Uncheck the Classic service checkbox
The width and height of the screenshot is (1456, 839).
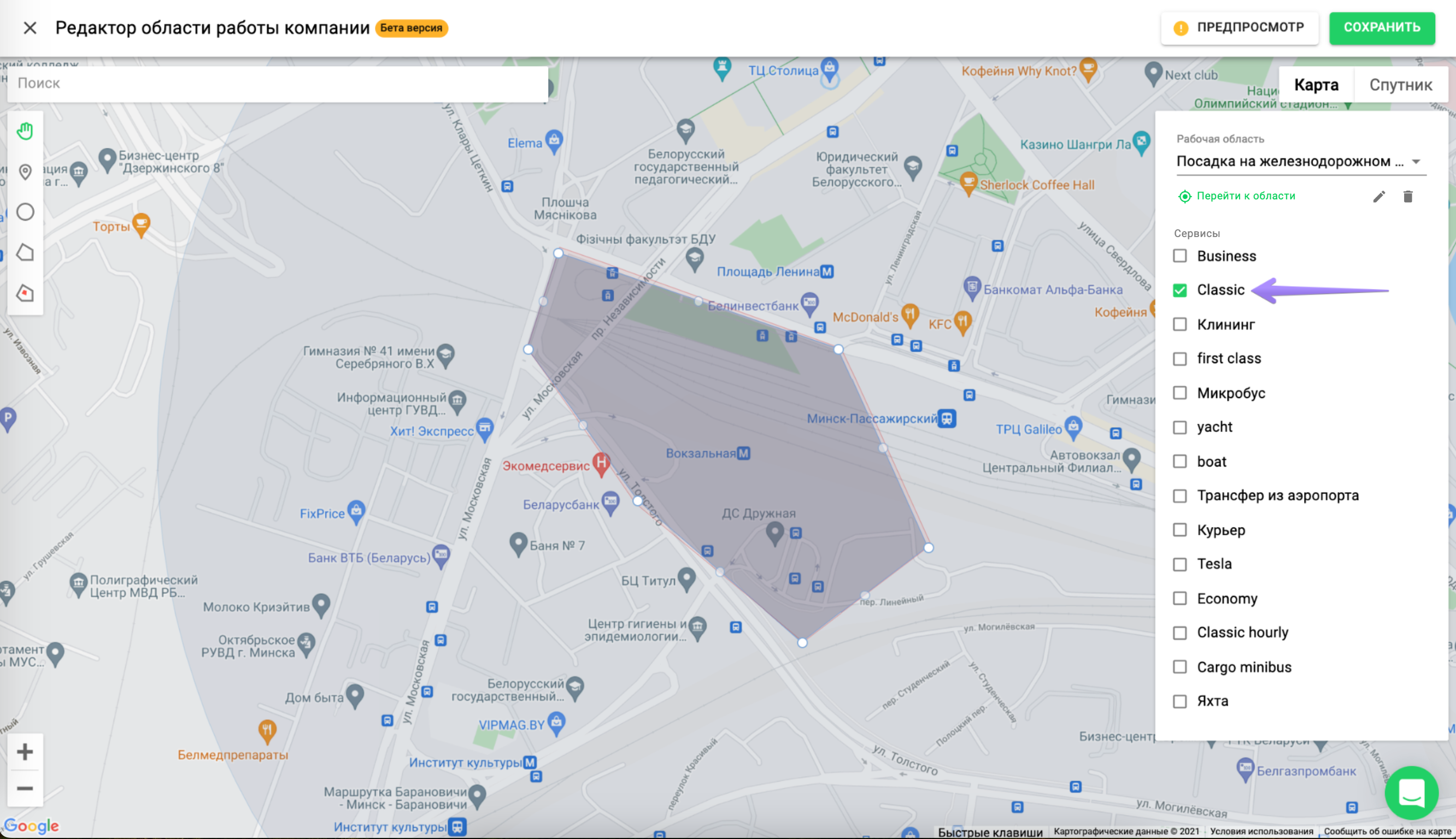[x=1180, y=290]
